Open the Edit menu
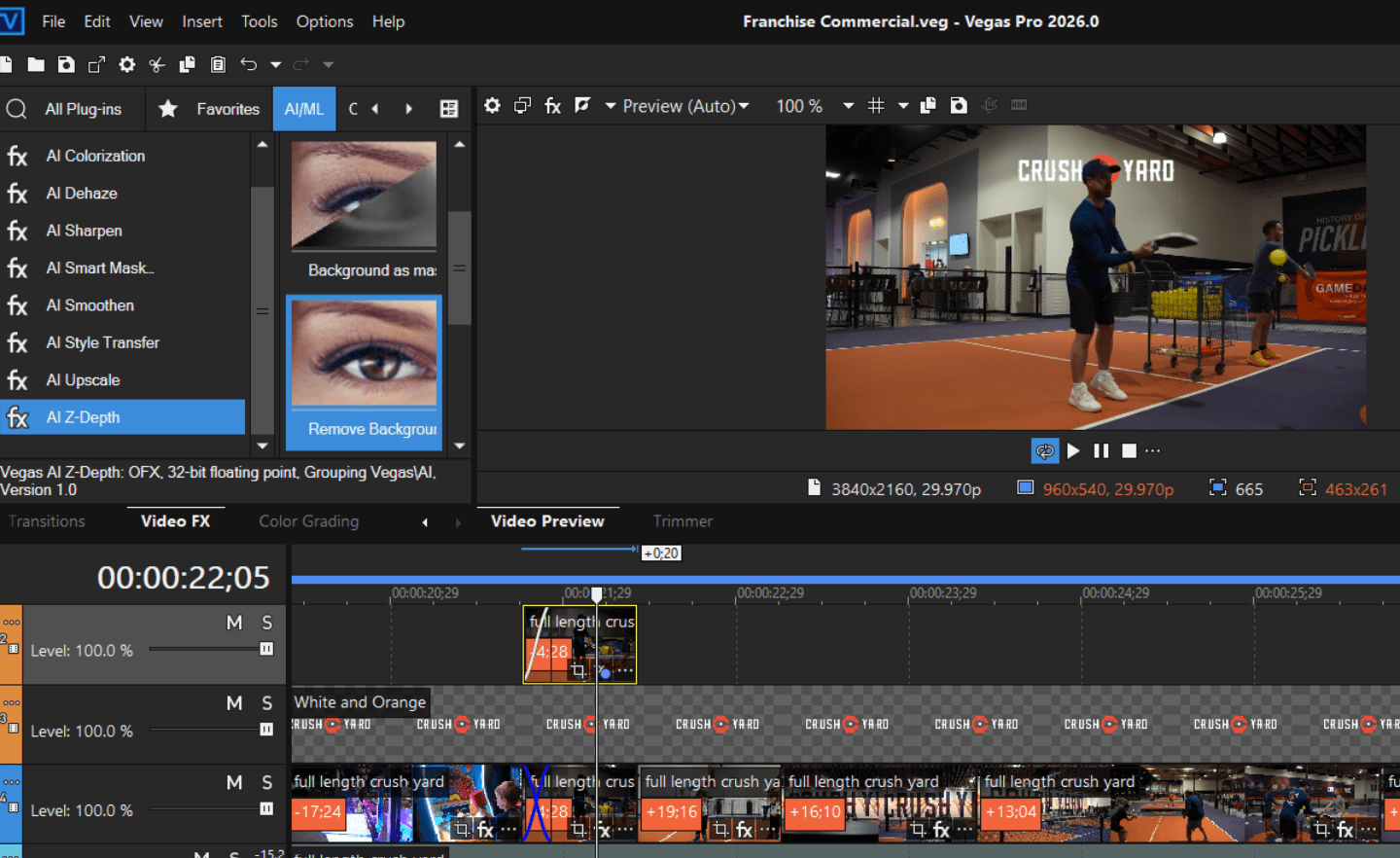1400x858 pixels. tap(97, 21)
